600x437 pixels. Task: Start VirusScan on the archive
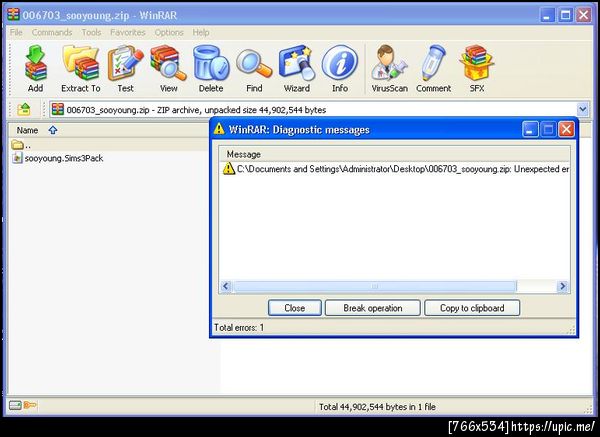point(389,63)
